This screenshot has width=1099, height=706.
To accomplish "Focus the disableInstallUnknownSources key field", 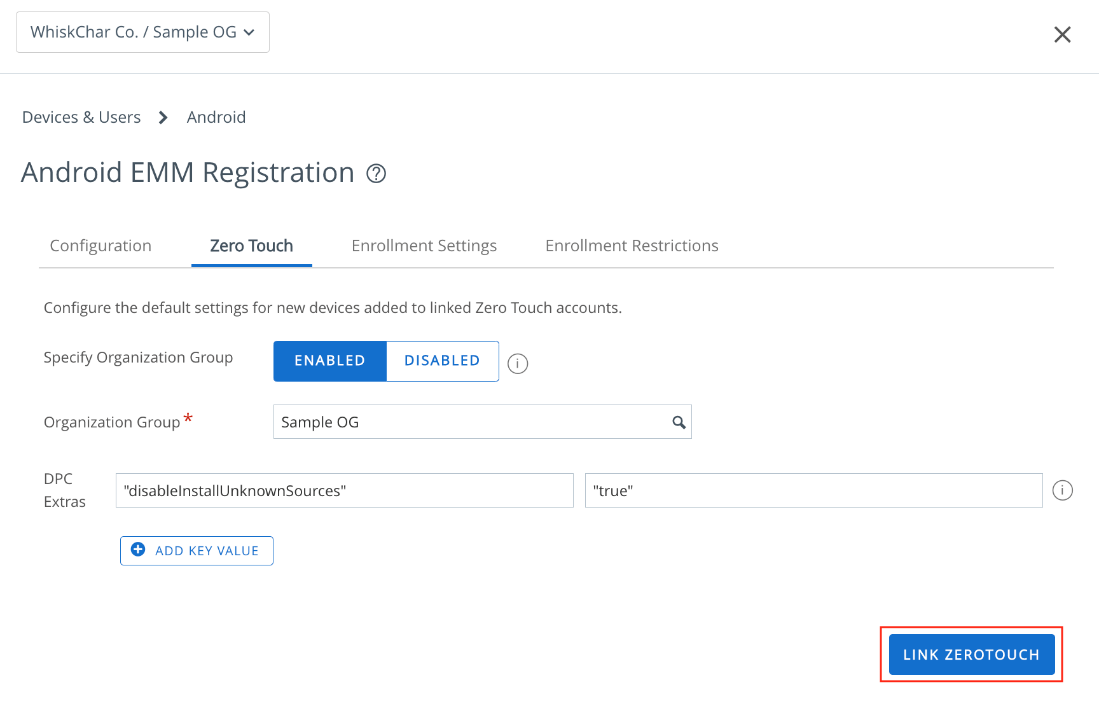I will point(344,491).
